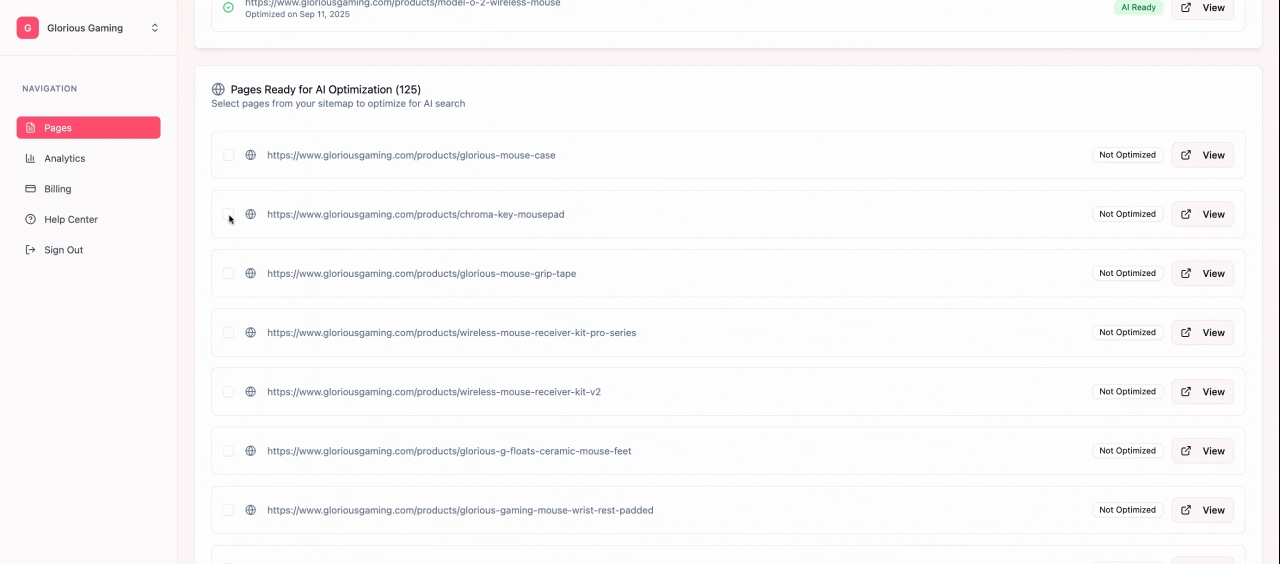Image resolution: width=1280 pixels, height=564 pixels.
Task: Go to Analytics in the sidebar
Action: pyautogui.click(x=64, y=158)
